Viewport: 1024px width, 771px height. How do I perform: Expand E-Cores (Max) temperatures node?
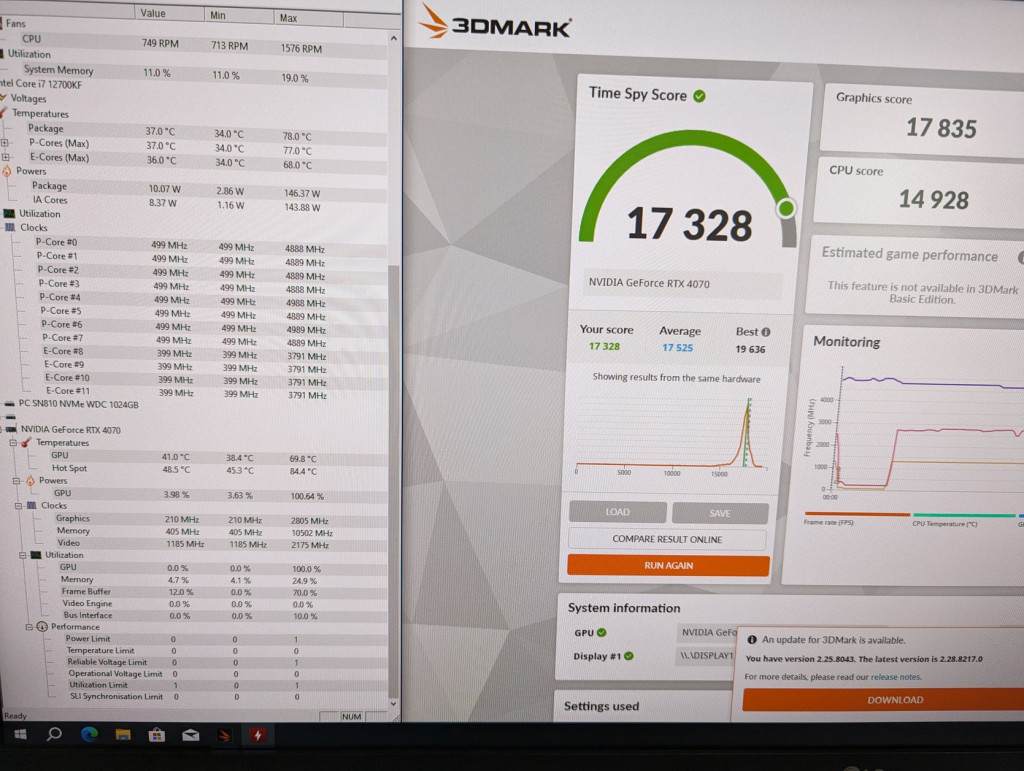(5, 157)
